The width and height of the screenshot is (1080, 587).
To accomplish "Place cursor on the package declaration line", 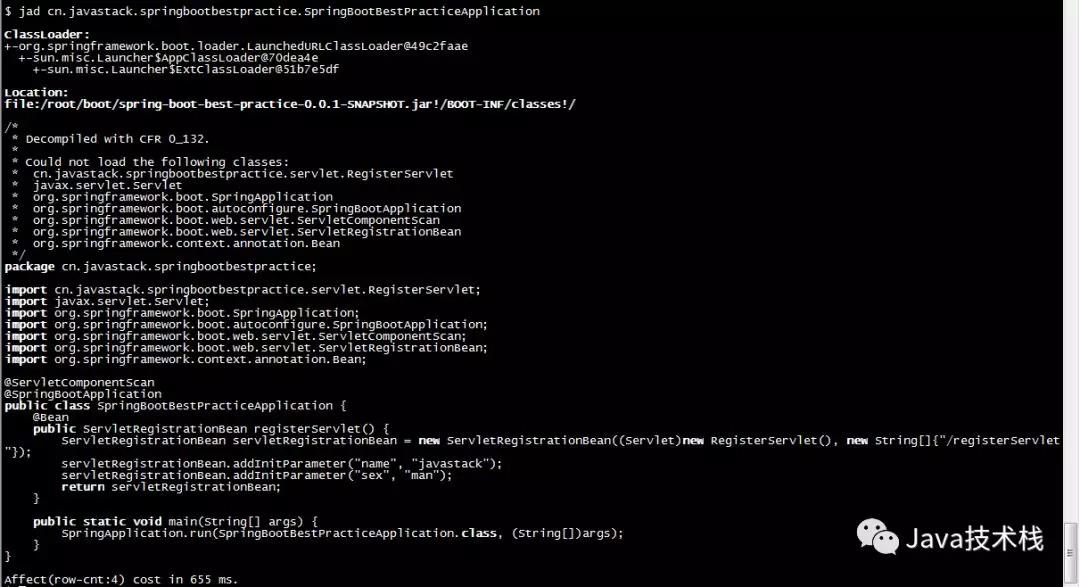I will 160,267.
